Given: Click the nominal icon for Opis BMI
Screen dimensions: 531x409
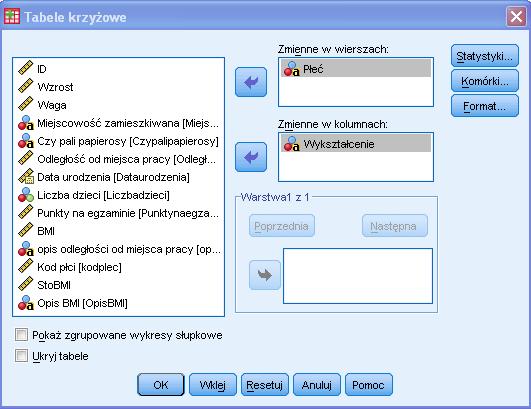Looking at the screenshot, I should (26, 303).
